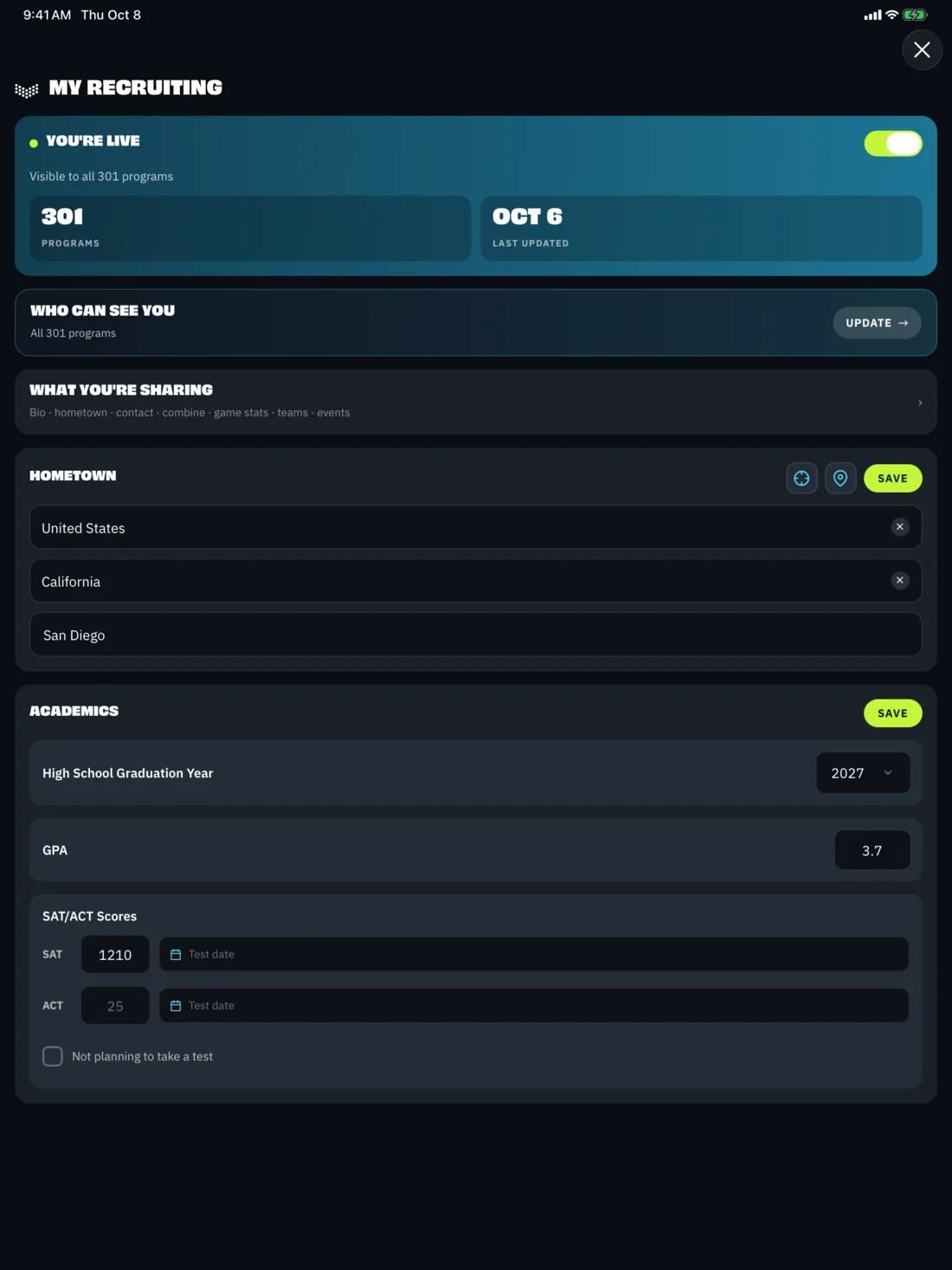952x1270 pixels.
Task: Edit the GPA value 3.7
Action: 872,850
